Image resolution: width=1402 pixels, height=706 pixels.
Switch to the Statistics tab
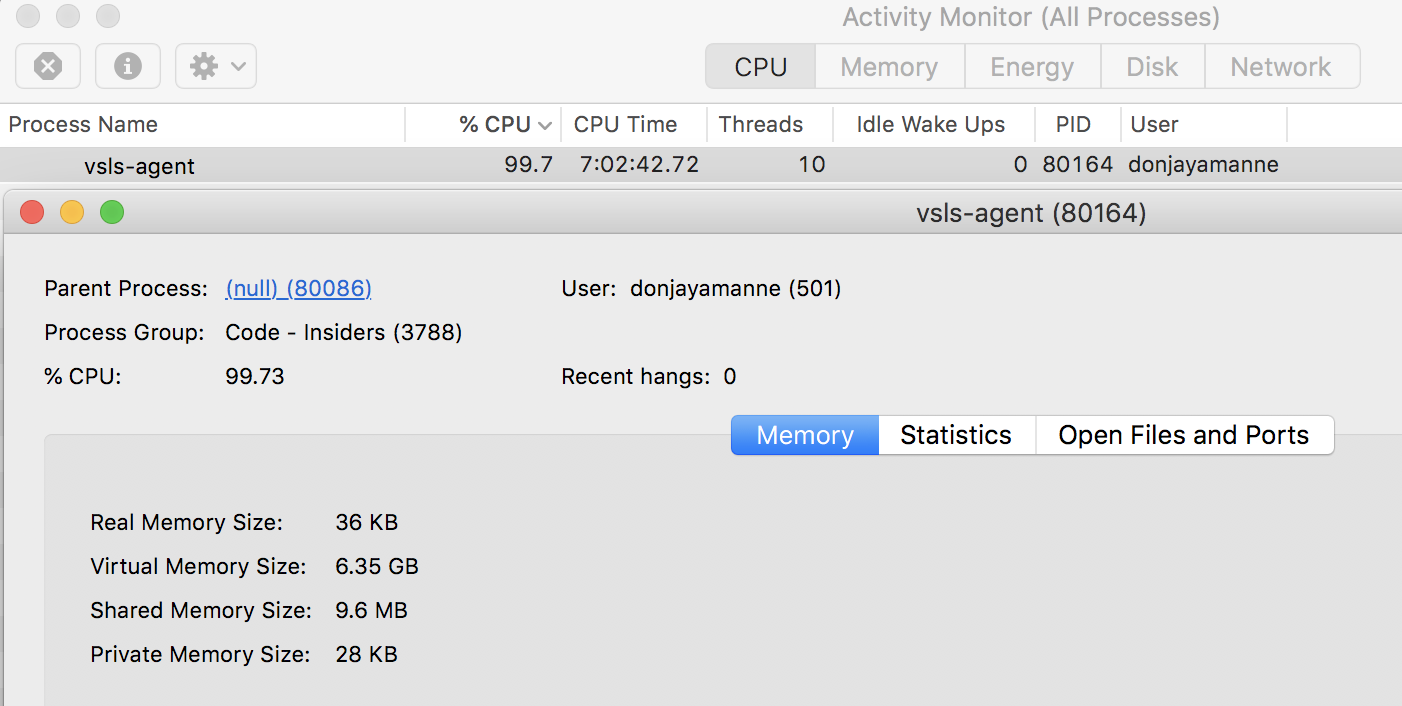coord(956,435)
